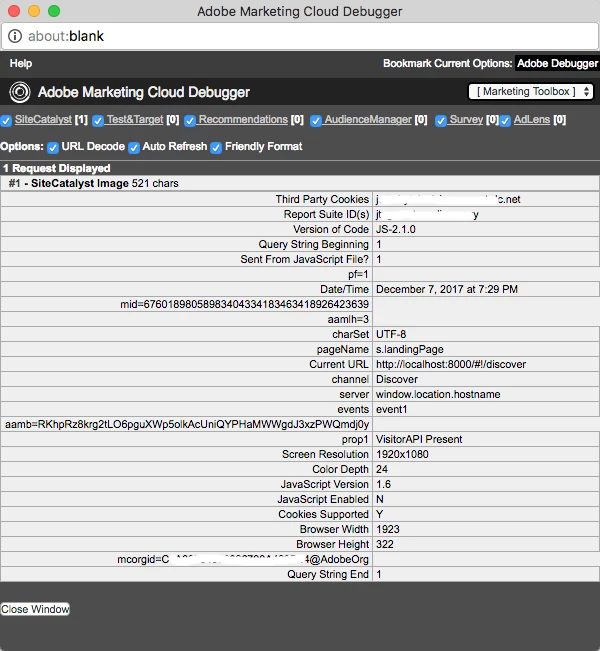
Task: Click the Adobe Debugger bookmark link
Action: [557, 63]
